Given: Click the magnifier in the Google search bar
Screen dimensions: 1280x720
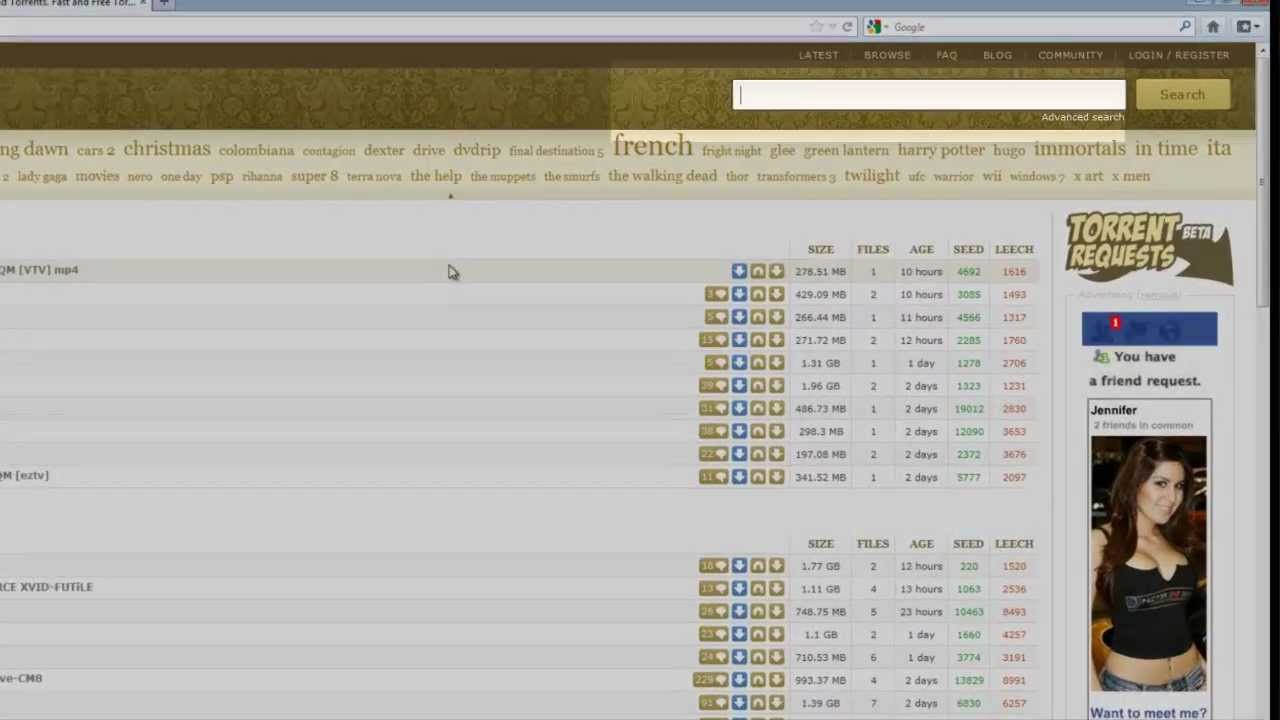Looking at the screenshot, I should coord(1185,27).
